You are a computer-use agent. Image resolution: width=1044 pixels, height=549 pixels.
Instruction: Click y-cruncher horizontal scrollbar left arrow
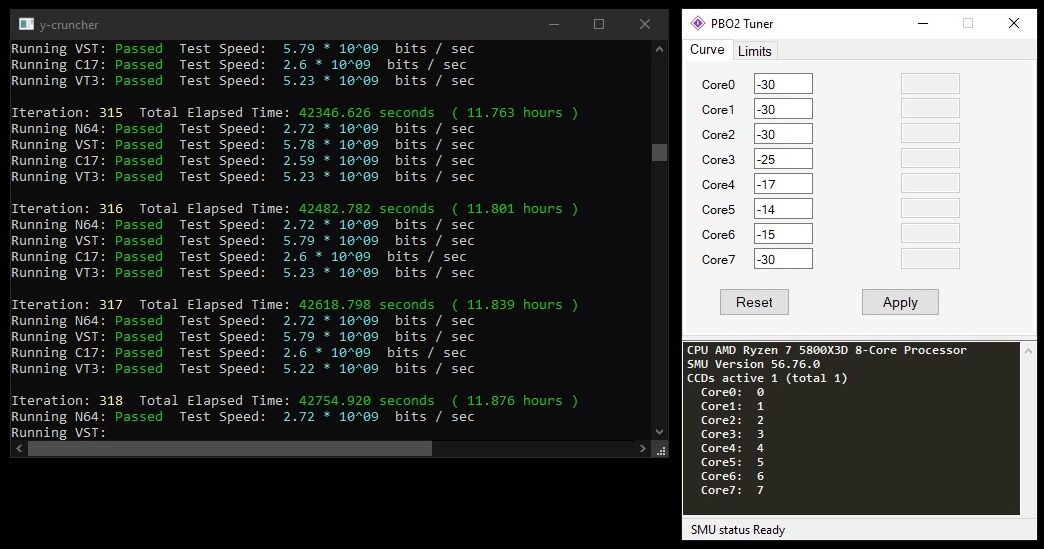tap(19, 449)
